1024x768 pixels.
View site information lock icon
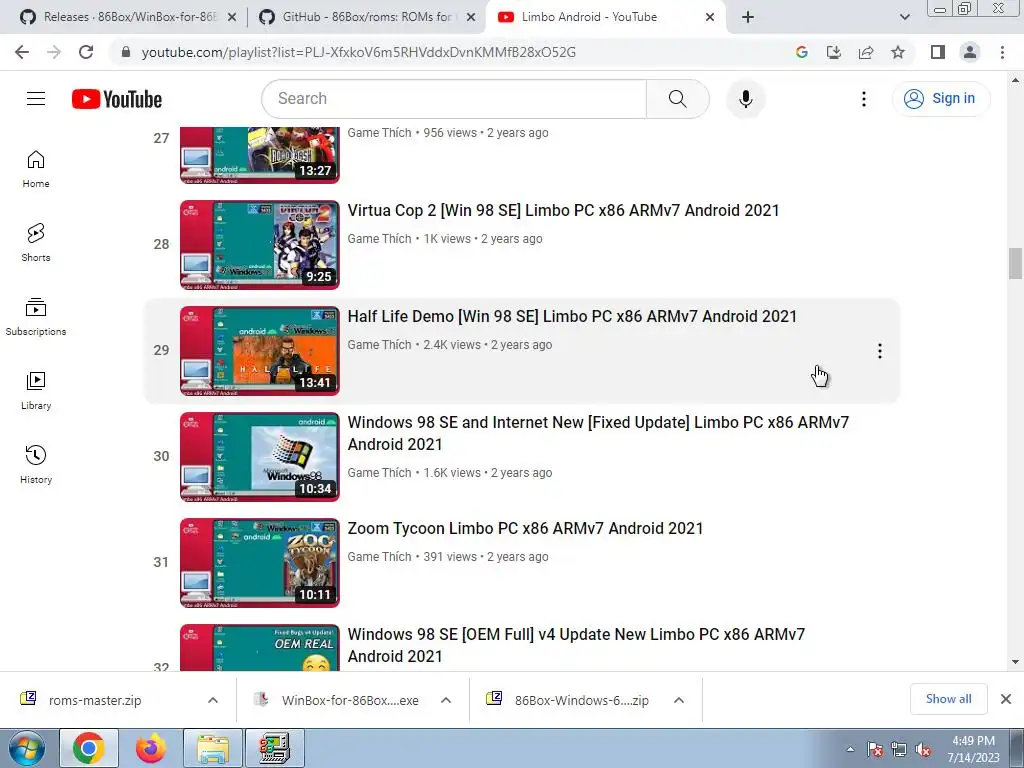click(126, 52)
